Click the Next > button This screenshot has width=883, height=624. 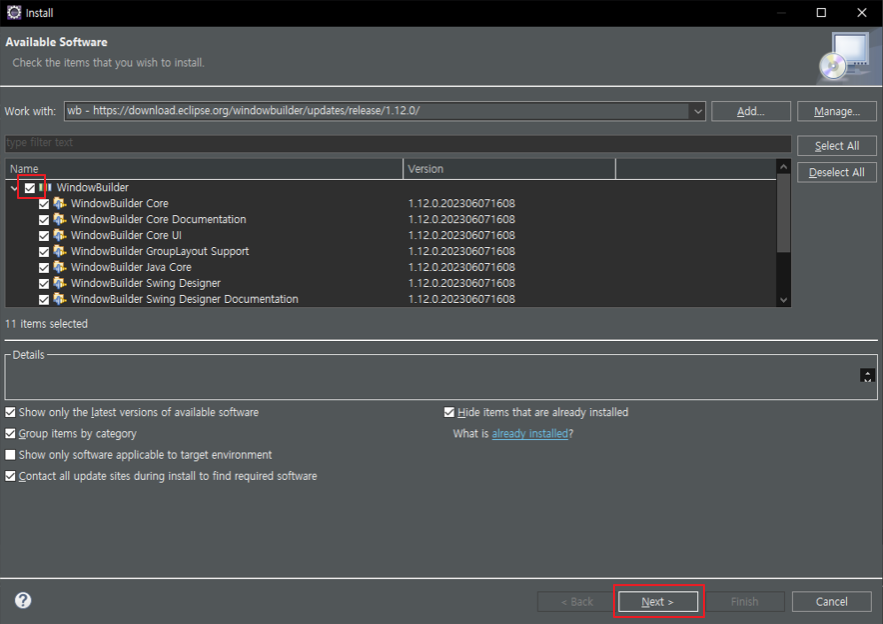658,602
